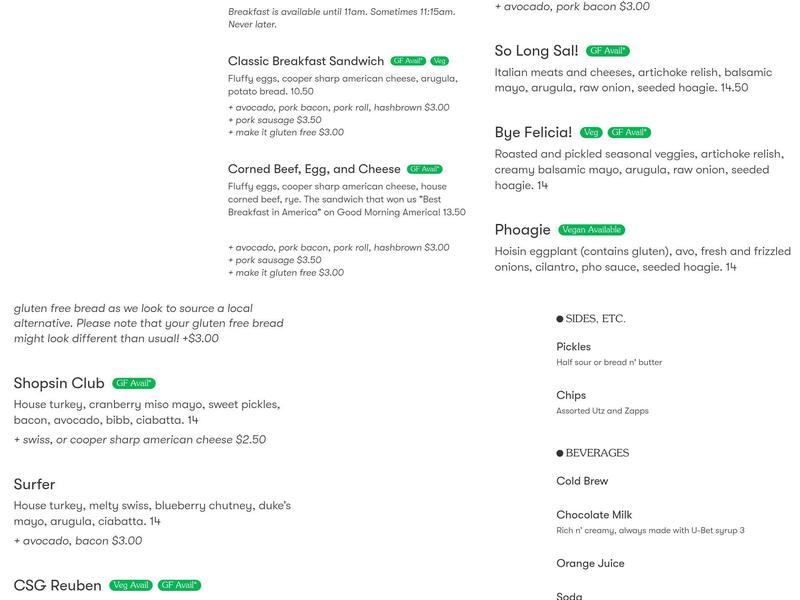Click GF Avail badge on Corned Beef sandwich
This screenshot has height=600, width=800.
(424, 169)
